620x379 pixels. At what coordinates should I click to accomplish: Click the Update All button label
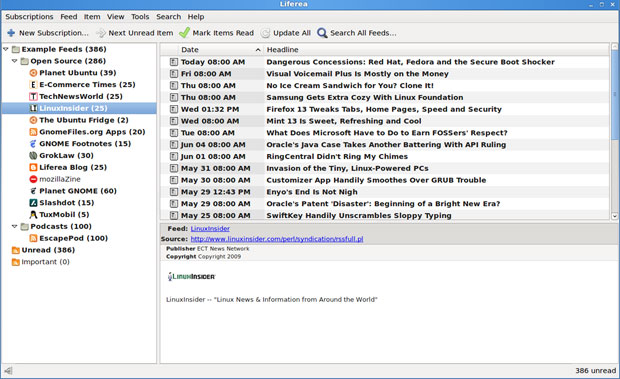pyautogui.click(x=292, y=33)
